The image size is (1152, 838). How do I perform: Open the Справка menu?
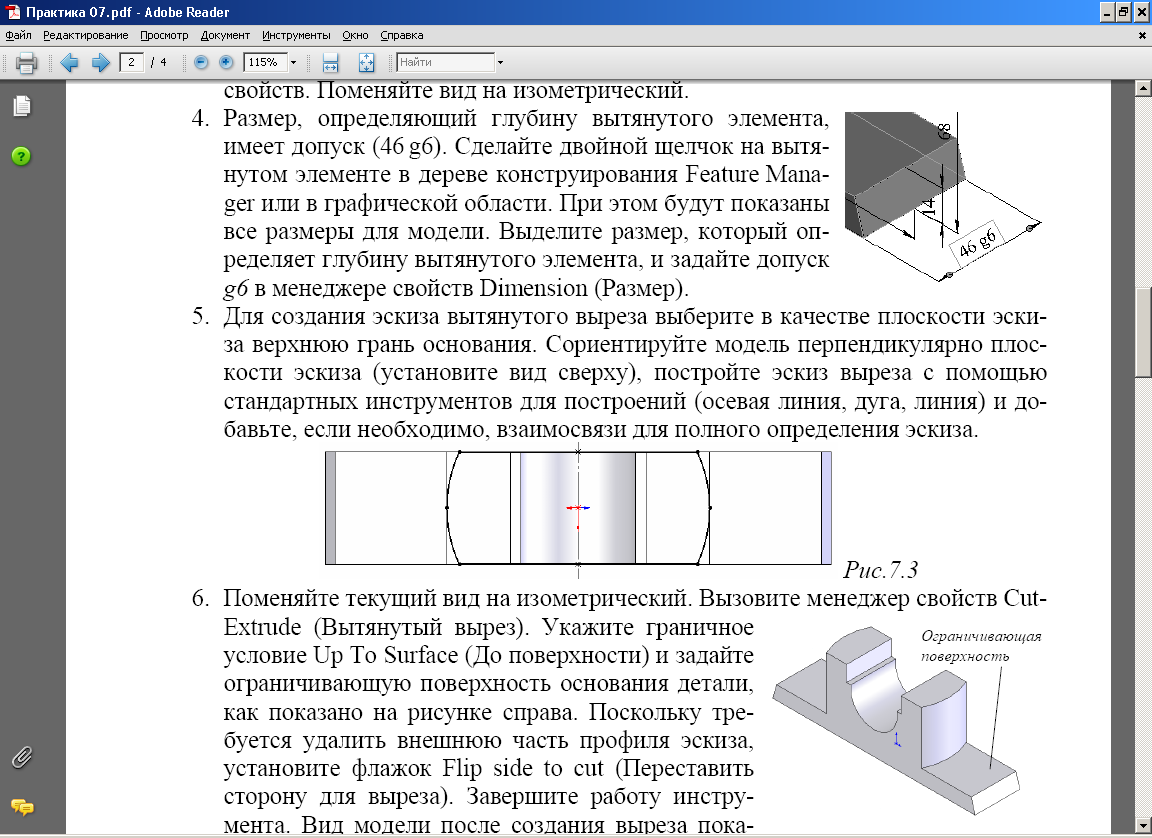[x=401, y=35]
